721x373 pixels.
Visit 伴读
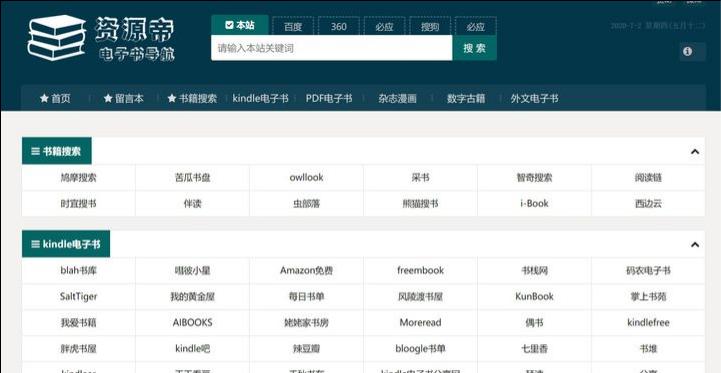(192, 204)
